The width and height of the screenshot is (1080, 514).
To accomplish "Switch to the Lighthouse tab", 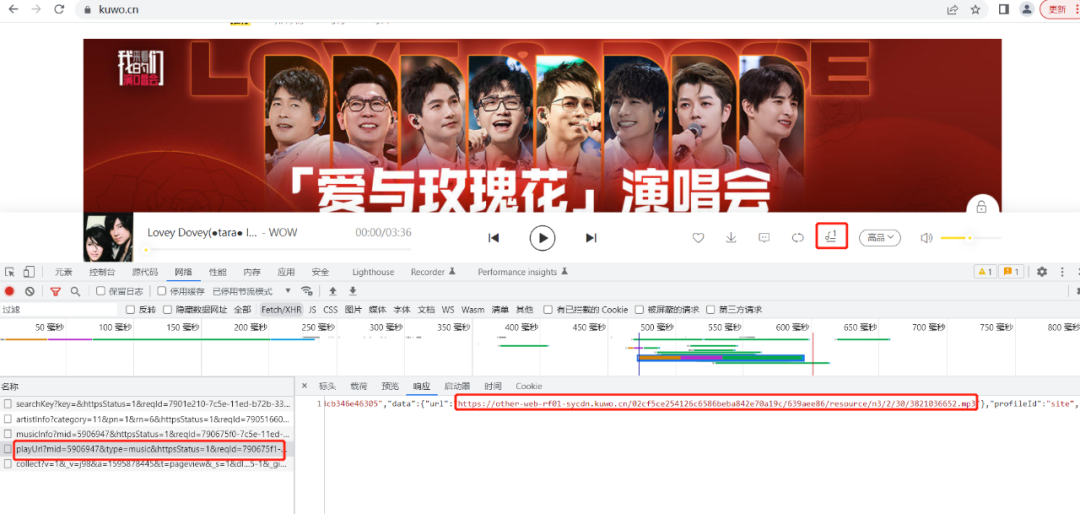I will point(373,272).
